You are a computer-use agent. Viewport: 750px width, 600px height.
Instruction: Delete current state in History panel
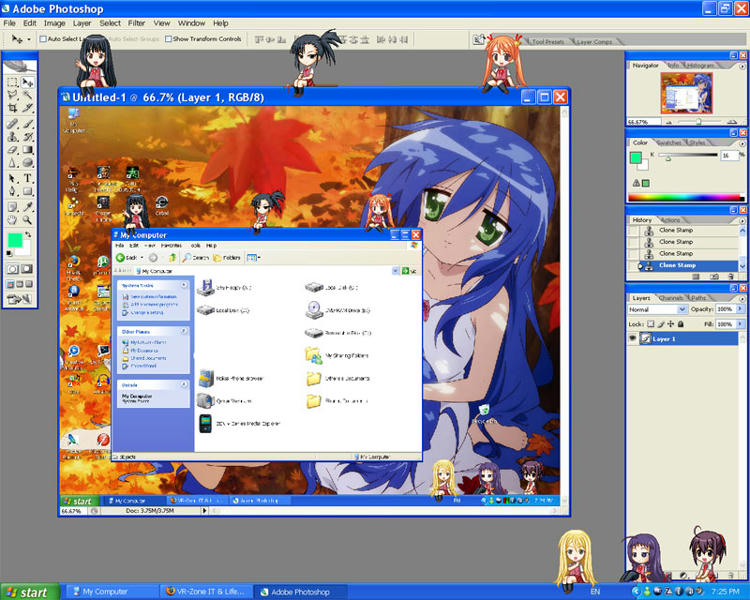coord(730,277)
